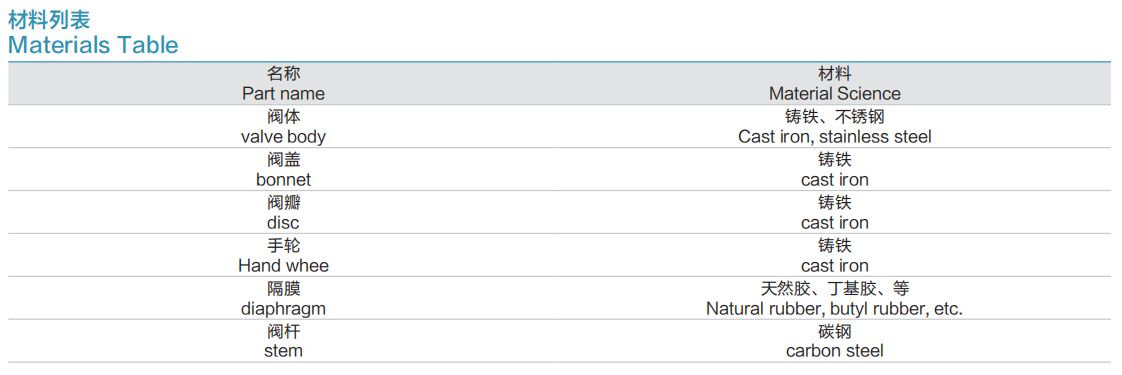This screenshot has height=375, width=1122.
Task: Click the Chinese text 隔膜
Action: click(x=283, y=288)
